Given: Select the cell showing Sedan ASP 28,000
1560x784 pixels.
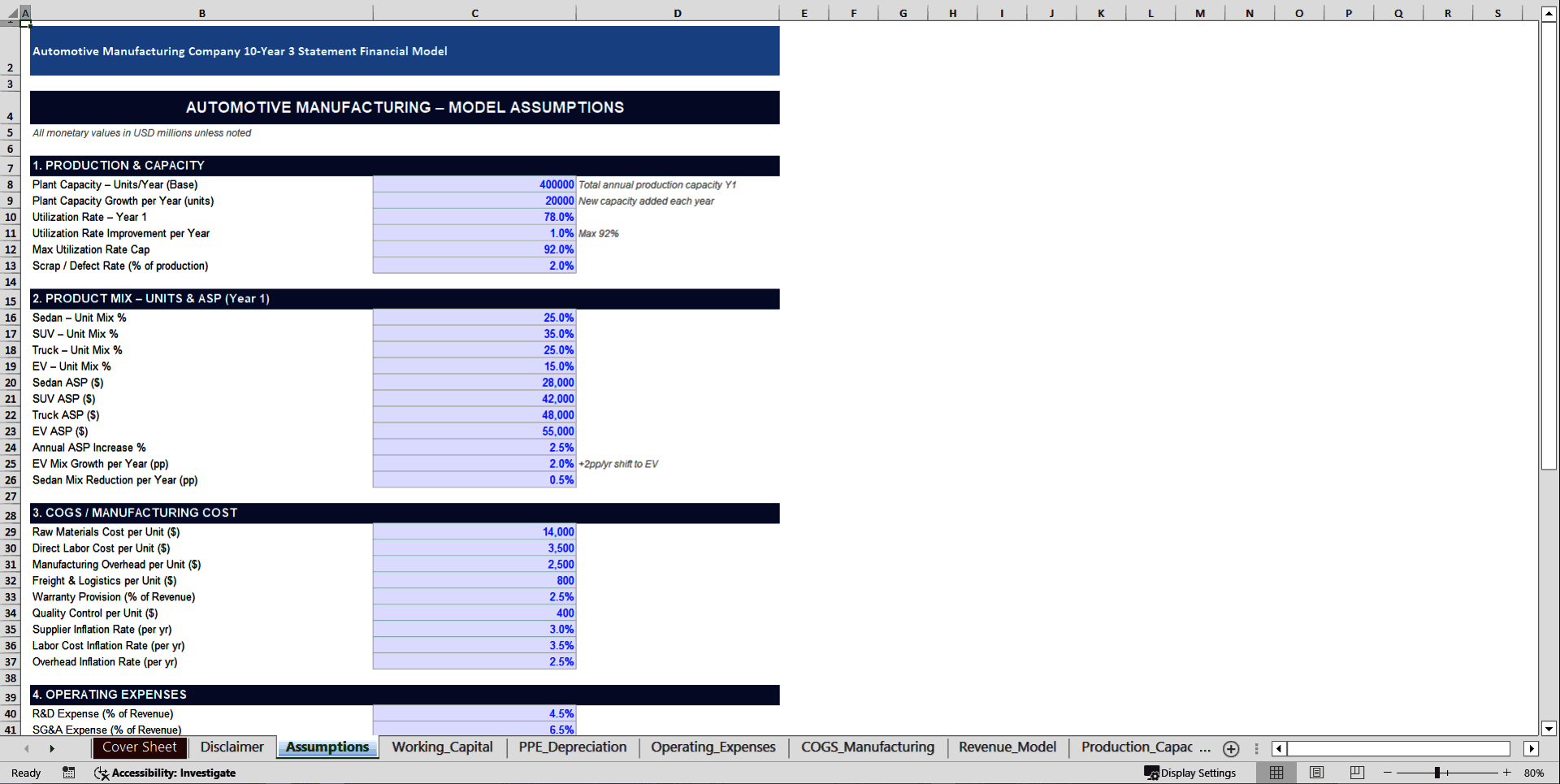Looking at the screenshot, I should [474, 383].
